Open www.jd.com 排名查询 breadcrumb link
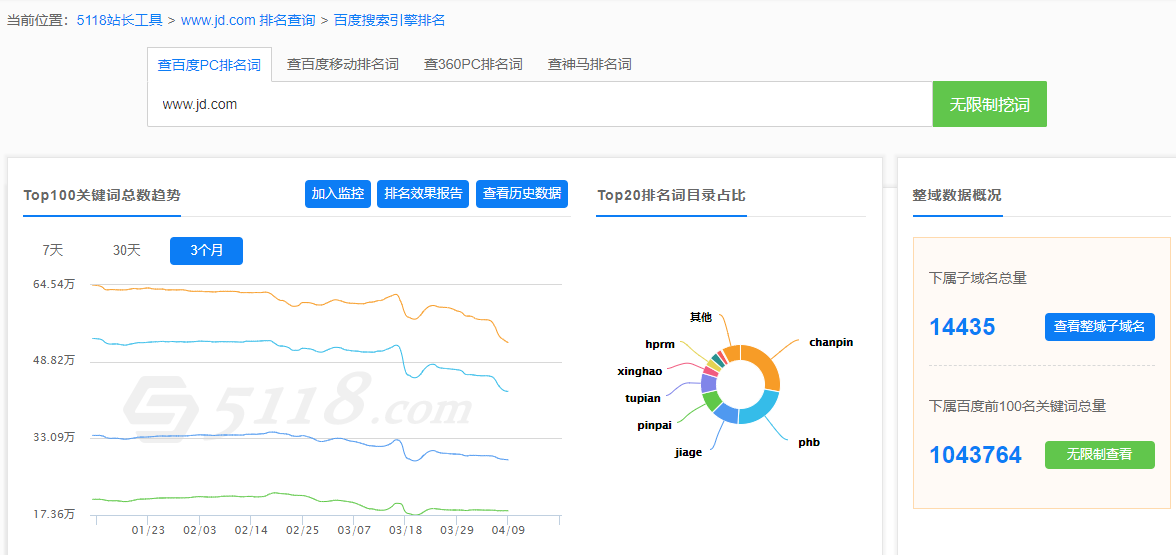Screen dimensions: 1176x555 click(x=248, y=20)
